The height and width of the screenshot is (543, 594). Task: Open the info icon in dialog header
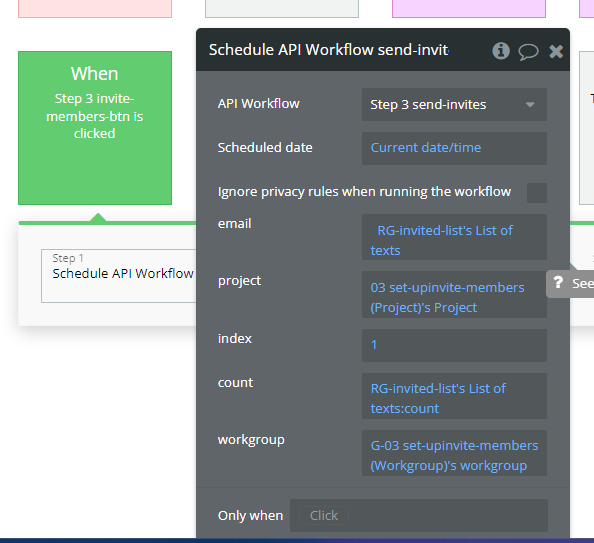(x=500, y=51)
